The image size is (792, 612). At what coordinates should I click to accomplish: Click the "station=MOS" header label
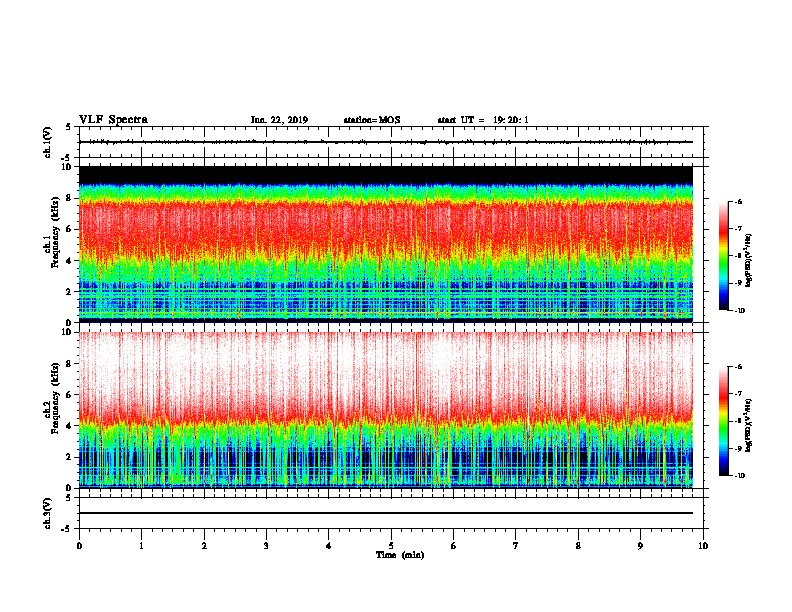click(x=372, y=120)
